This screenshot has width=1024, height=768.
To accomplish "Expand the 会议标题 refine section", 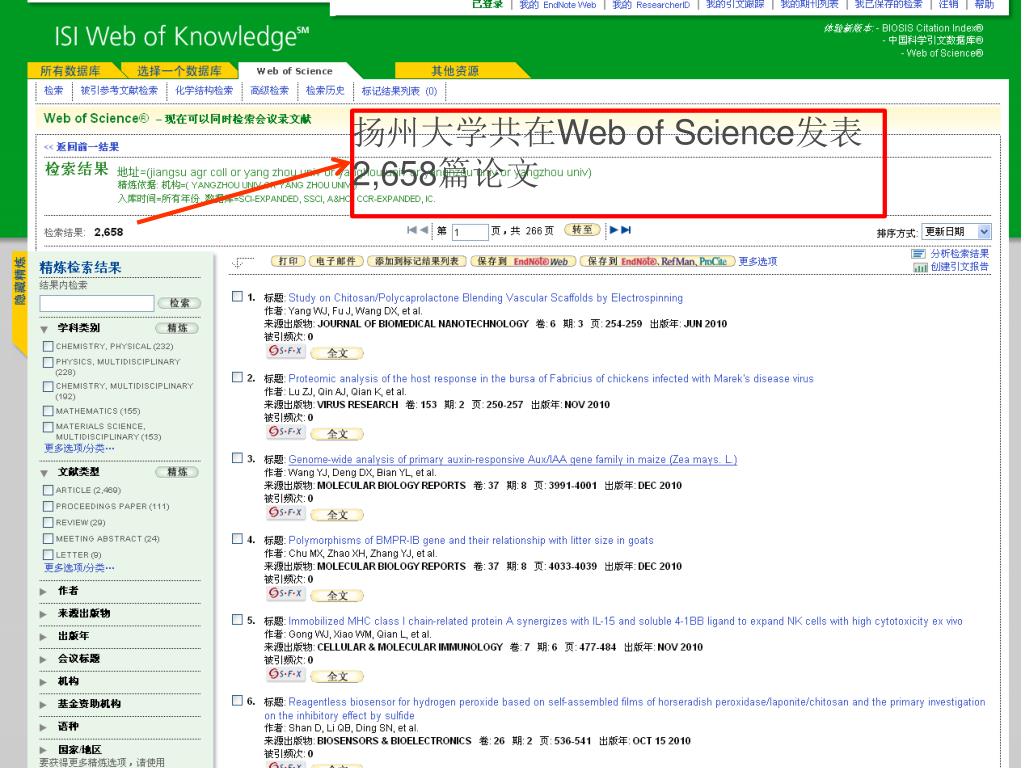I will (44, 660).
